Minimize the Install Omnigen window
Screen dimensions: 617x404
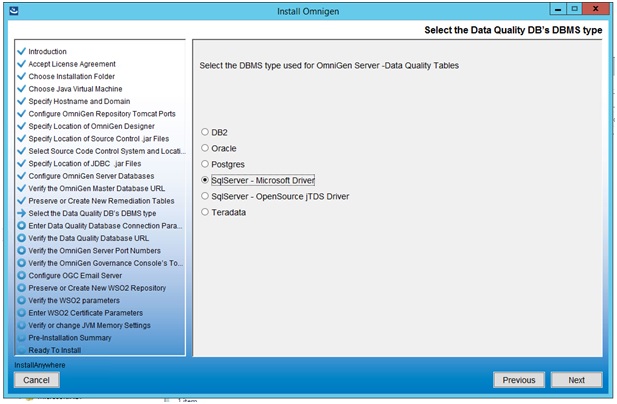coord(558,9)
